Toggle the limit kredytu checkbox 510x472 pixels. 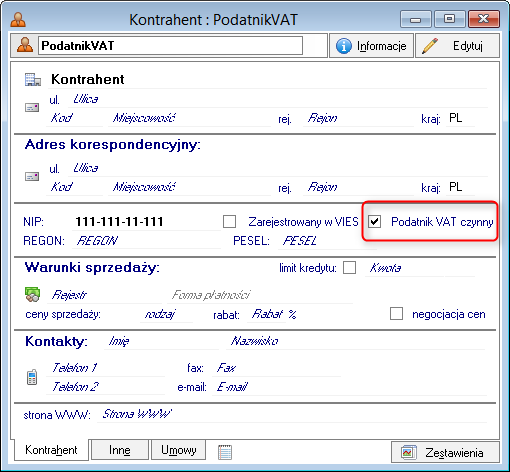point(349,267)
